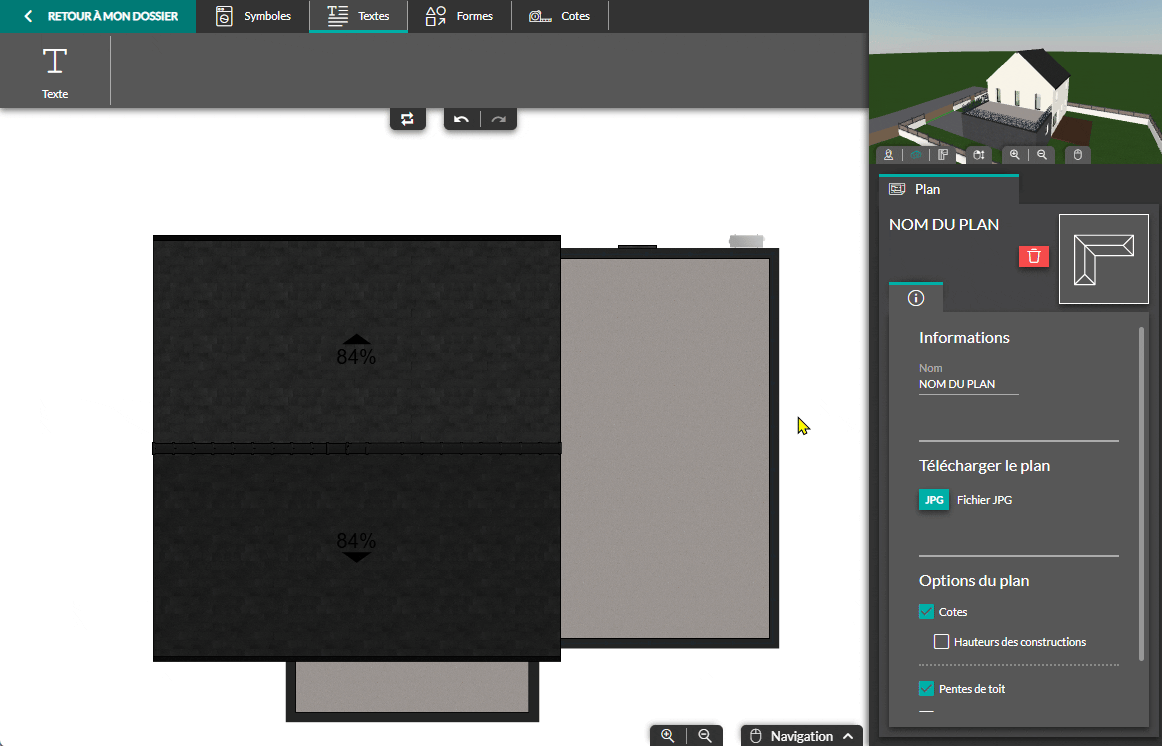Click the plan Nom input field
This screenshot has width=1162, height=746.
[968, 384]
